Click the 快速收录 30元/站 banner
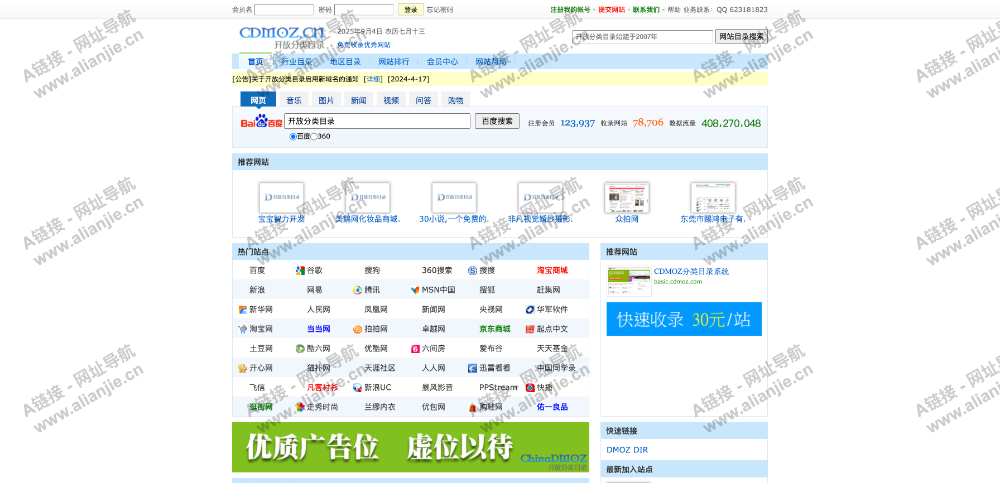The width and height of the screenshot is (1000, 483). [x=684, y=319]
